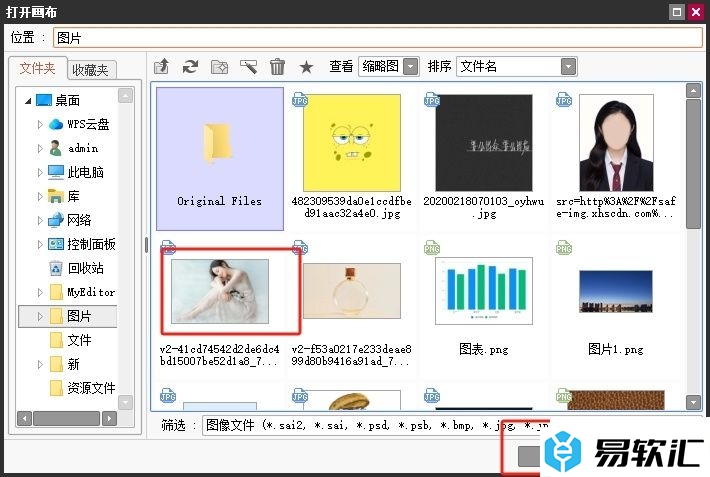Delete selected file with trash icon
The image size is (710, 477).
pyautogui.click(x=277, y=67)
